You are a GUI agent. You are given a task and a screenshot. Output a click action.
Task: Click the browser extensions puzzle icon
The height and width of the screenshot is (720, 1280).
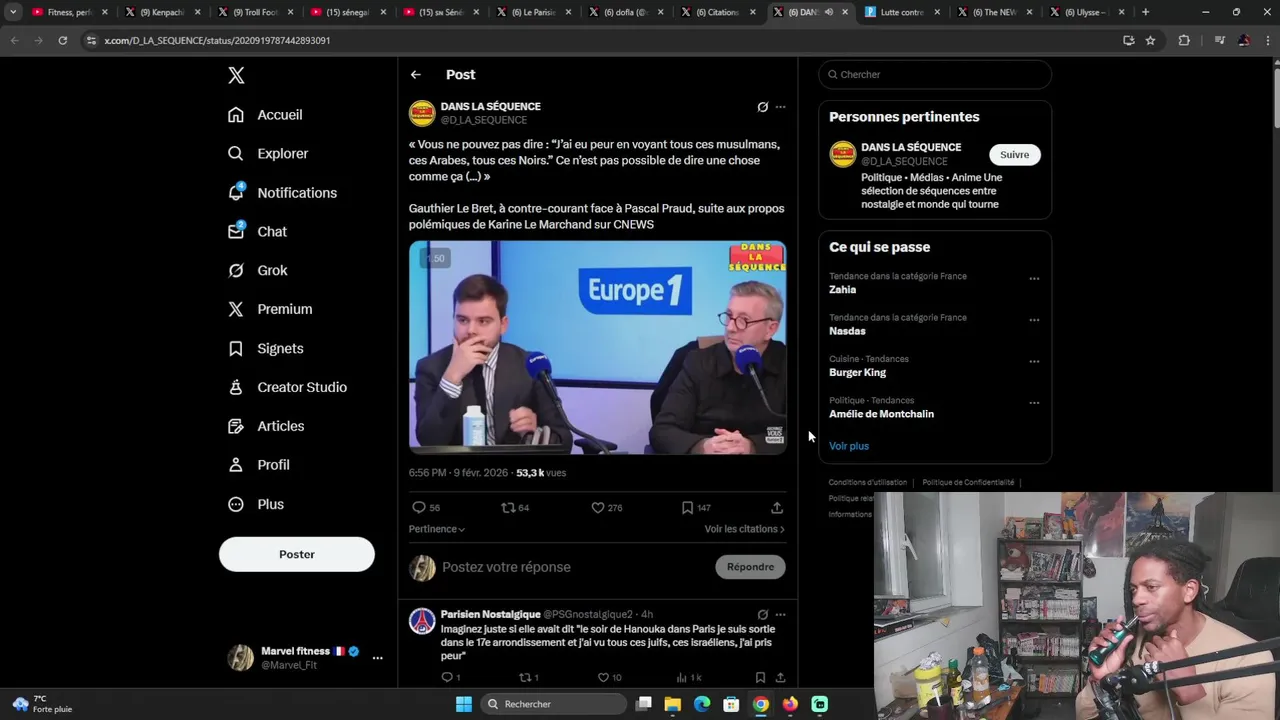click(1184, 40)
